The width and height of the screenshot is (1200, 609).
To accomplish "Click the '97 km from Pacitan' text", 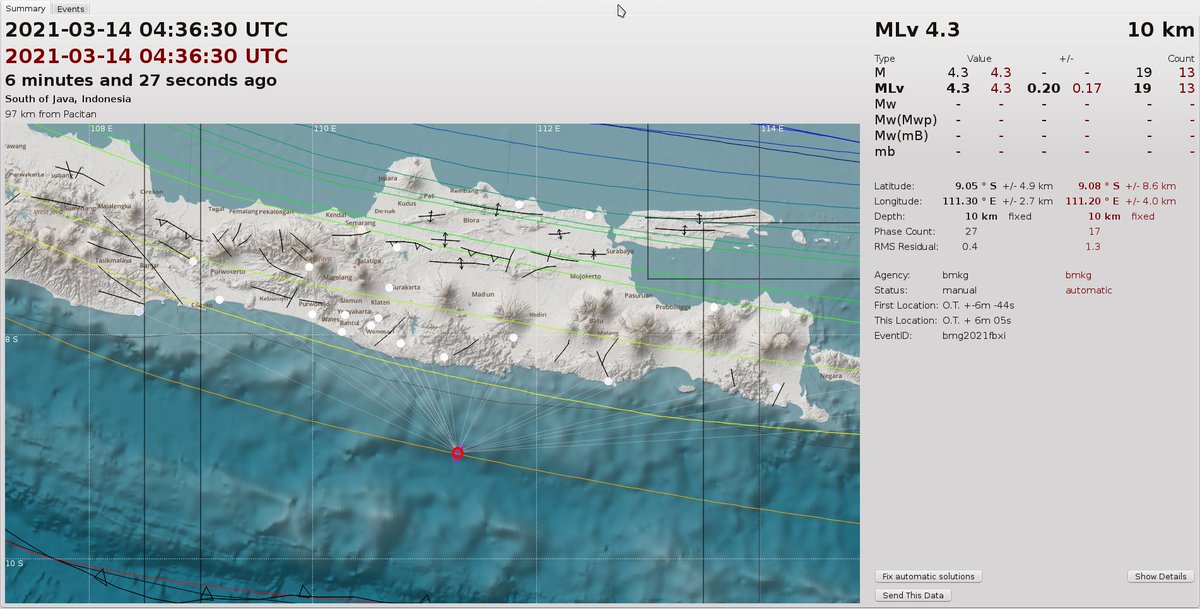I will point(51,114).
